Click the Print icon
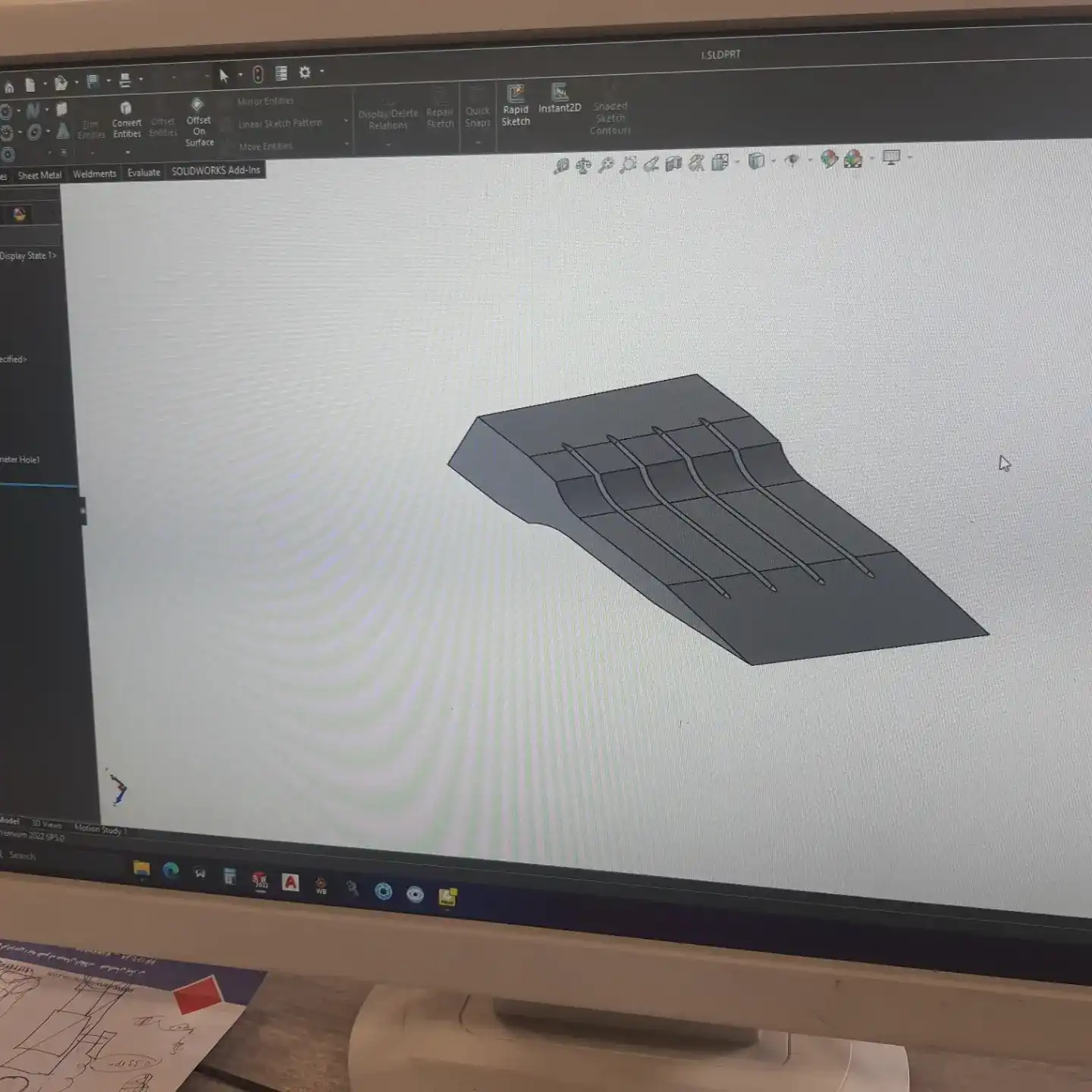 [x=125, y=80]
